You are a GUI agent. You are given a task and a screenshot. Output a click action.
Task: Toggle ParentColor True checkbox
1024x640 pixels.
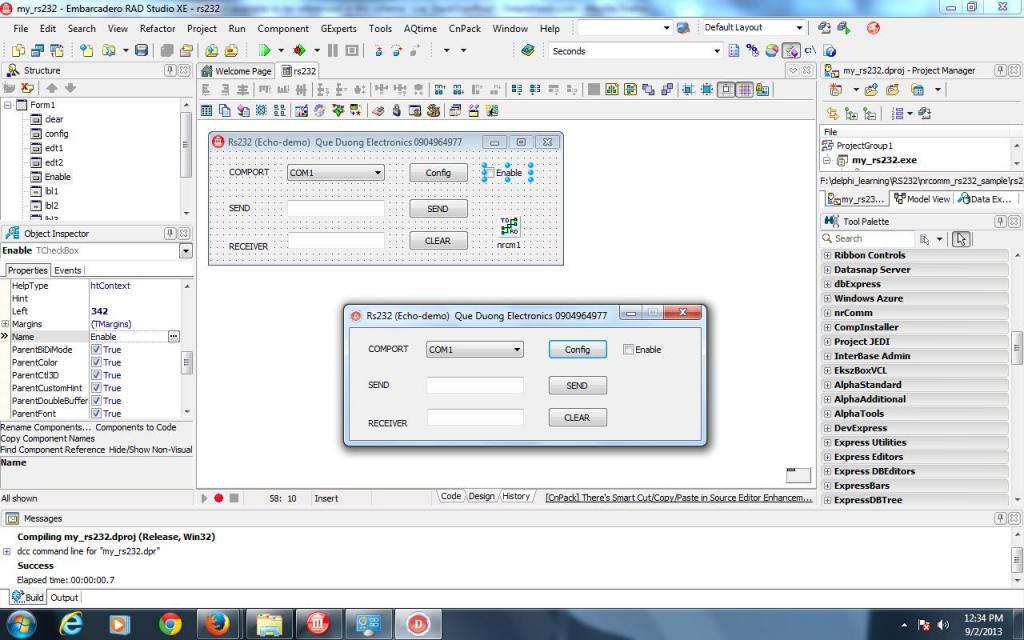pyautogui.click(x=96, y=362)
